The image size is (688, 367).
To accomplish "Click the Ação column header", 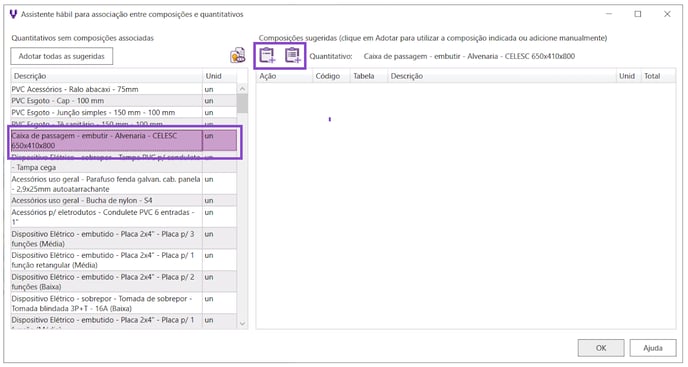I will [284, 76].
